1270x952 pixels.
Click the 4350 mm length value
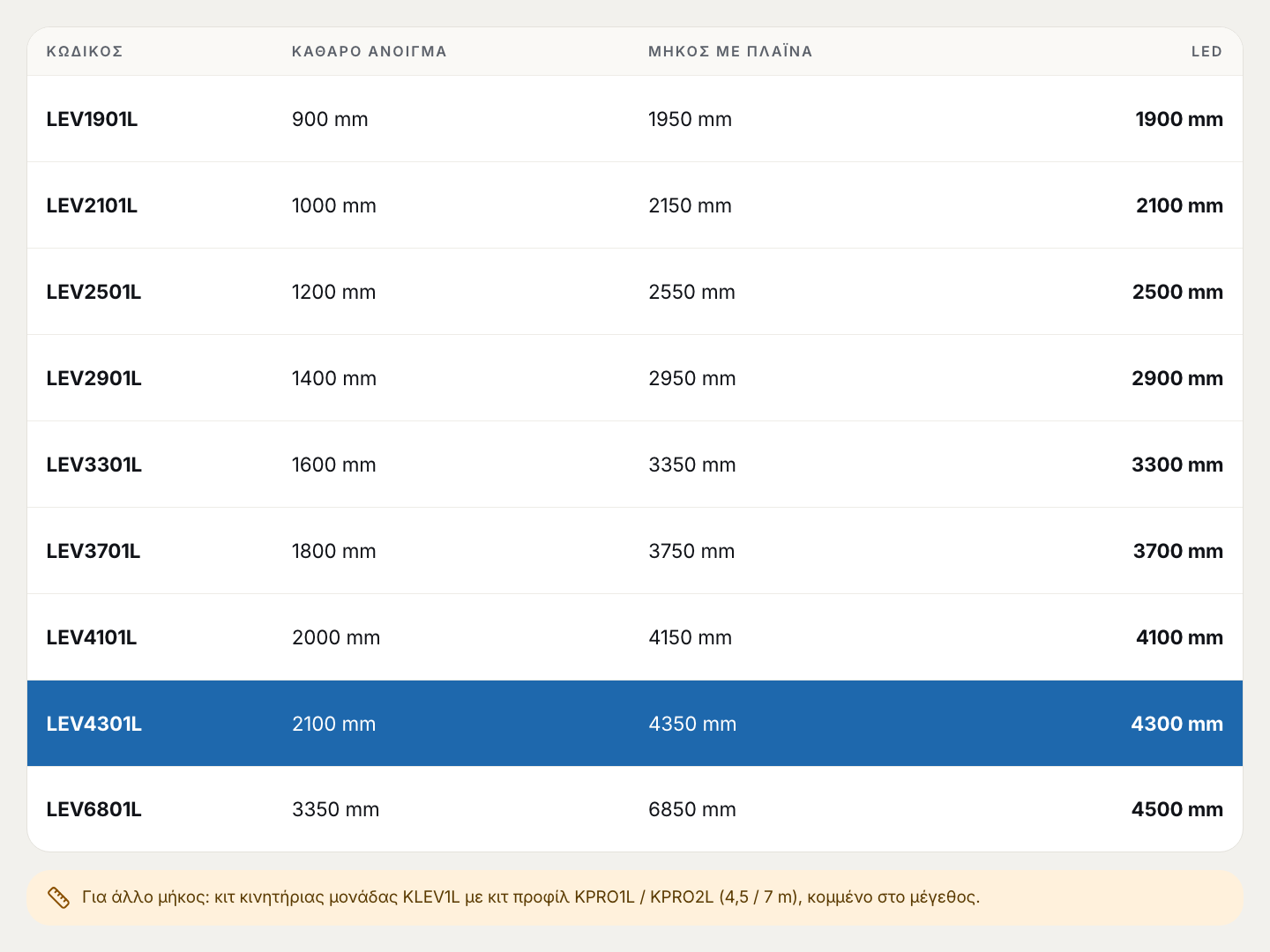692,724
